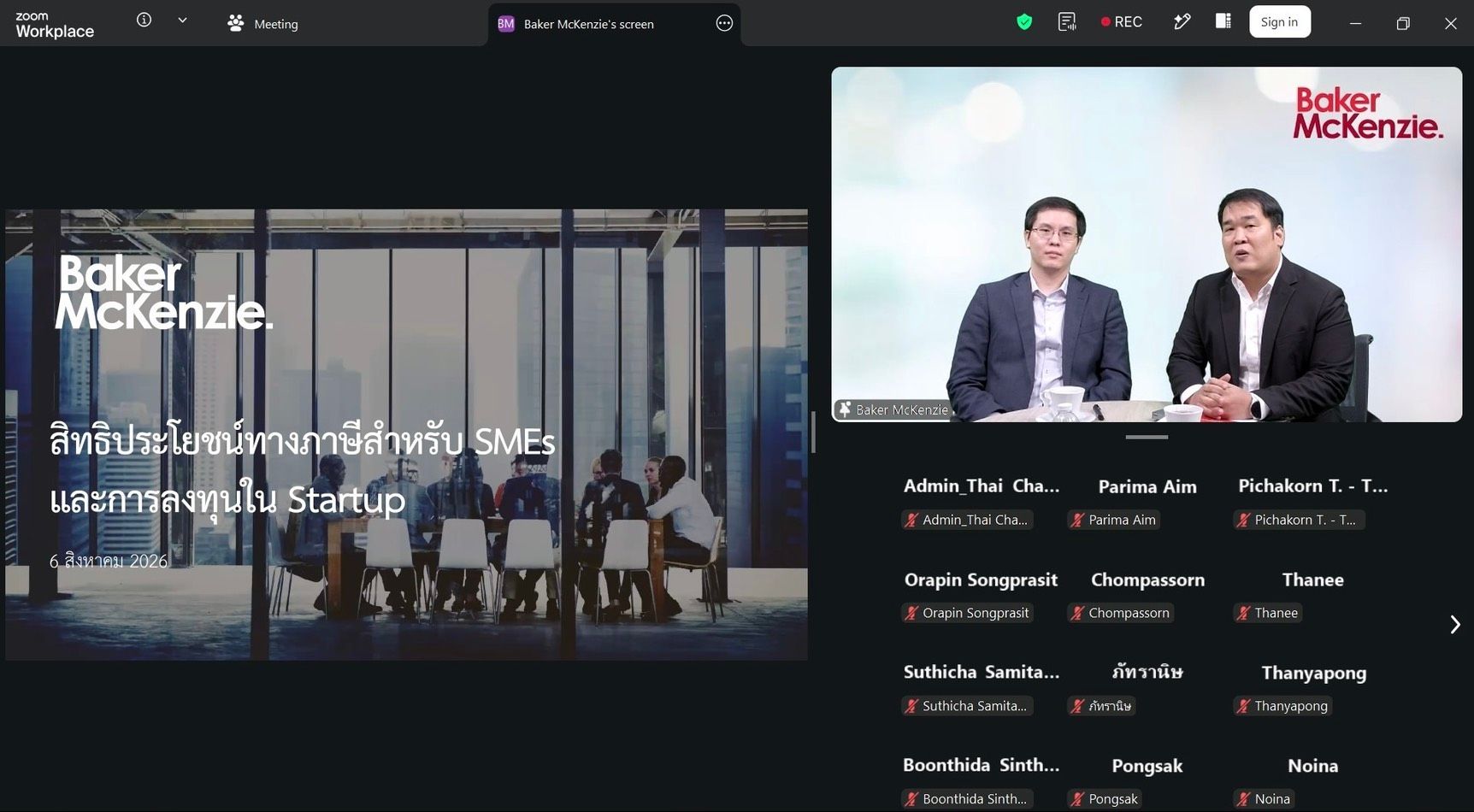Screen dimensions: 1474x812
Task: Click muted mic icon for ภัทรานิษ
Action: (x=1077, y=706)
